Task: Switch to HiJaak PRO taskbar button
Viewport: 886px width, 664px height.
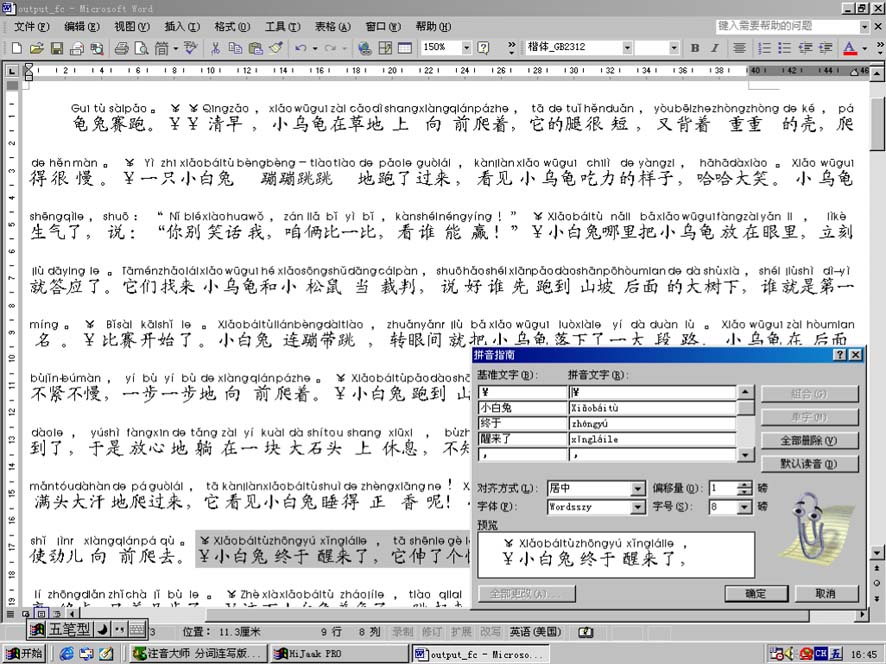Action: tap(339, 654)
